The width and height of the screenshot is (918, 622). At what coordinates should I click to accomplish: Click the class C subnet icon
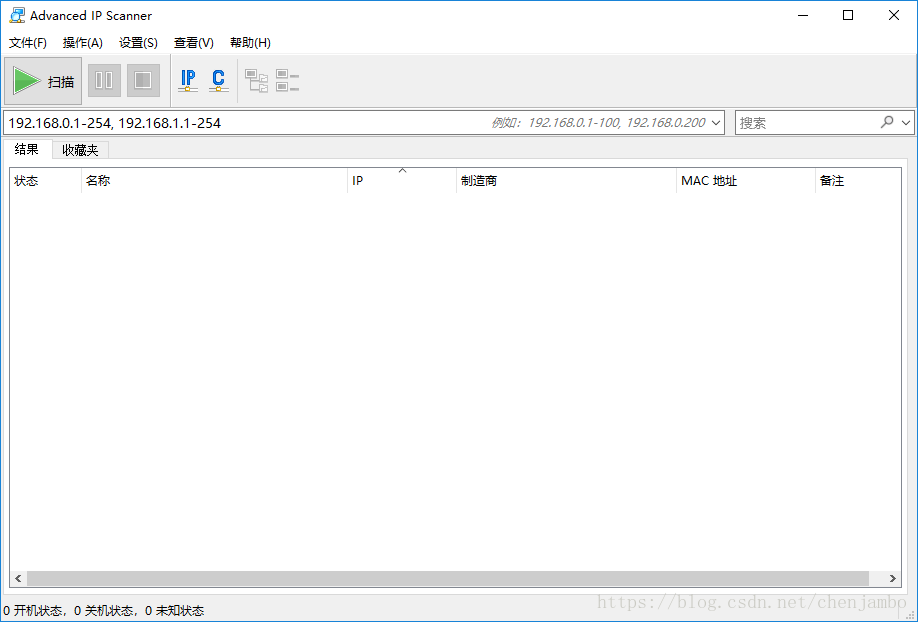[x=218, y=81]
